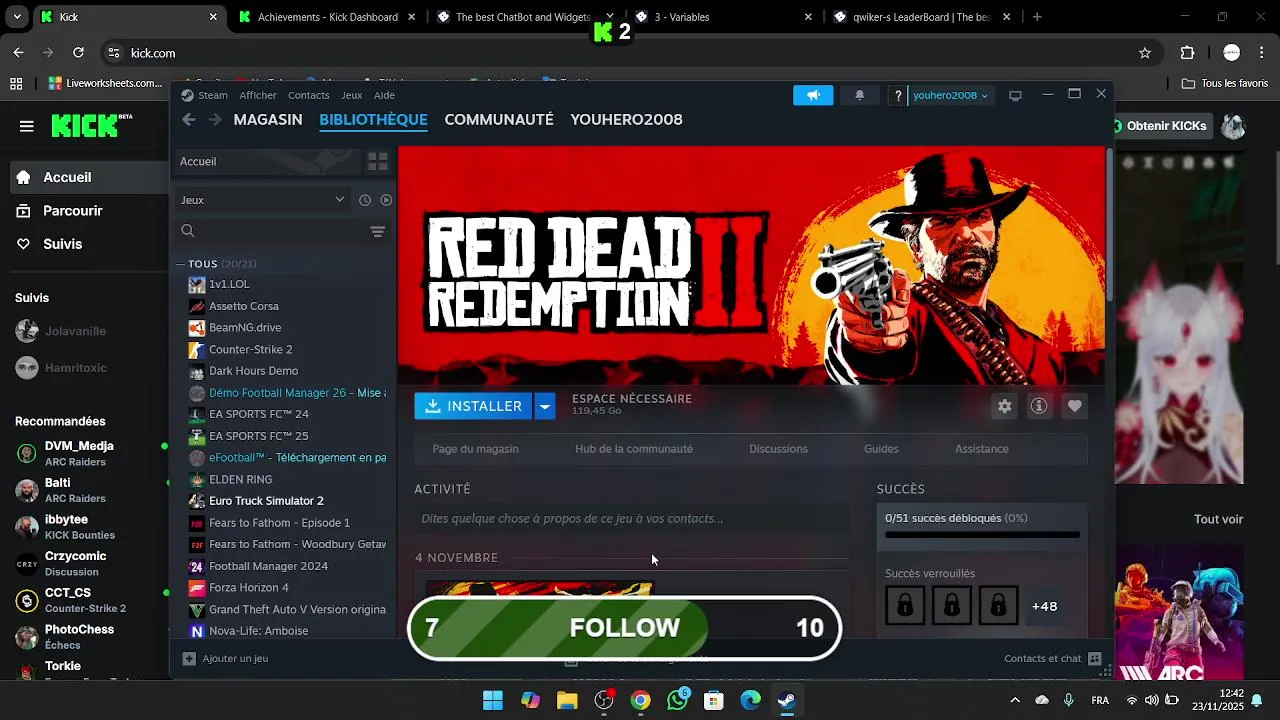Viewport: 1280px width, 720px height.
Task: Open Parcourir in Kick sidebar
Action: click(x=73, y=211)
